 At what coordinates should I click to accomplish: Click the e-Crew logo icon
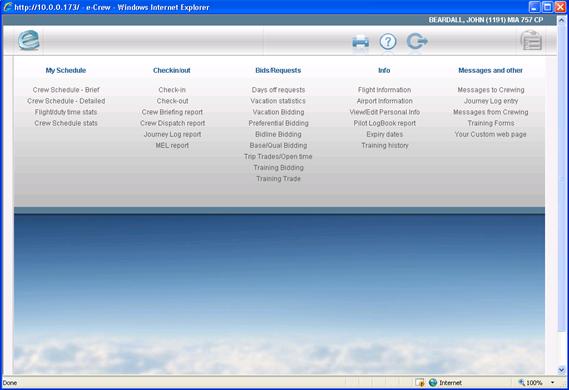tap(29, 40)
